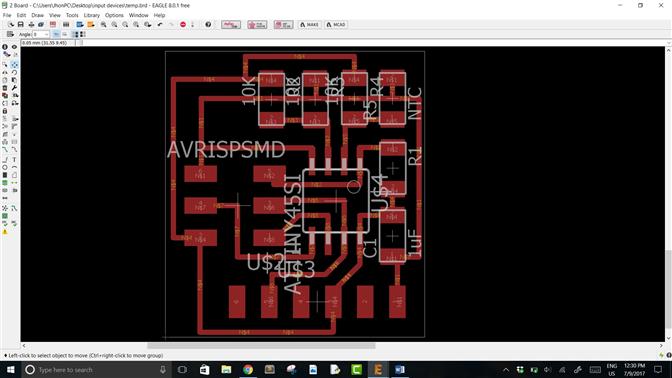Open the View menu
Image resolution: width=672 pixels, height=378 pixels.
pyautogui.click(x=55, y=15)
